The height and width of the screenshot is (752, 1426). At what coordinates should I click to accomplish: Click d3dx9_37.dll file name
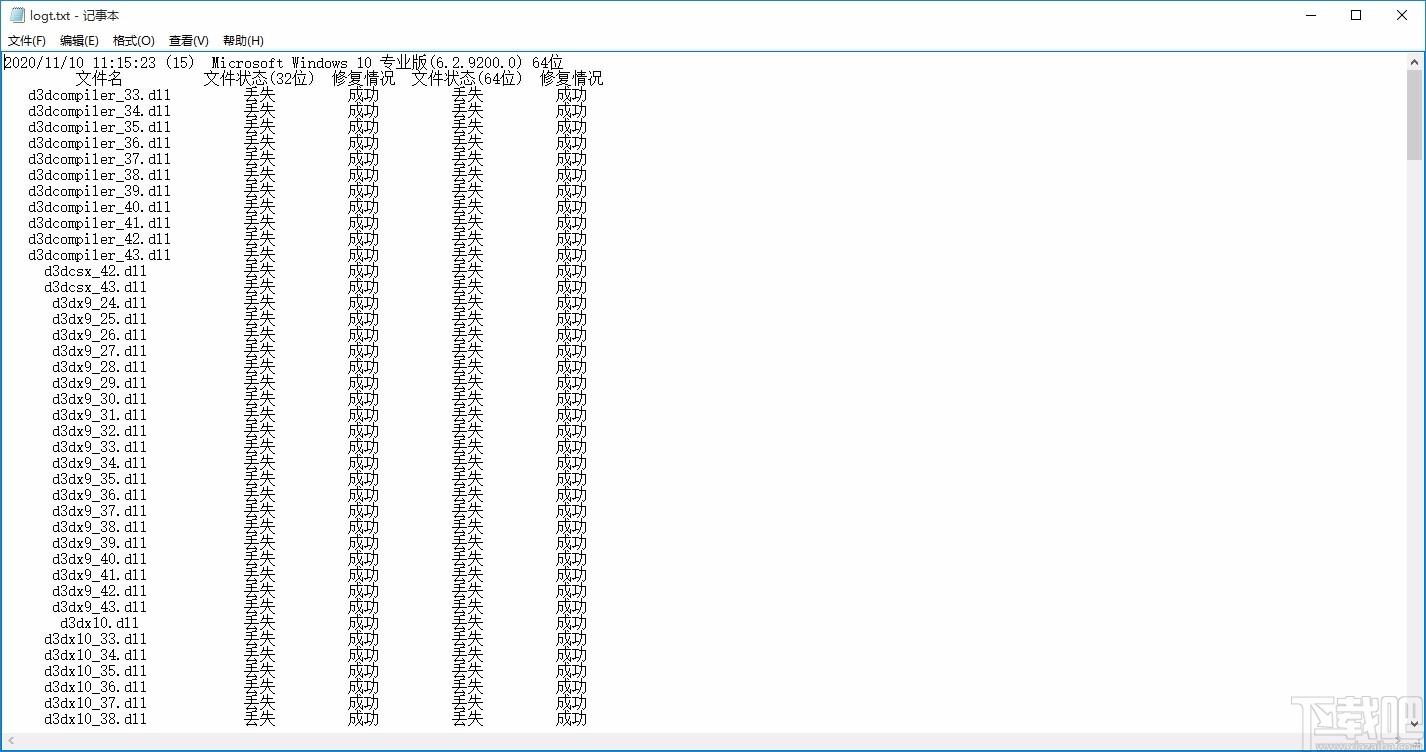[x=99, y=511]
